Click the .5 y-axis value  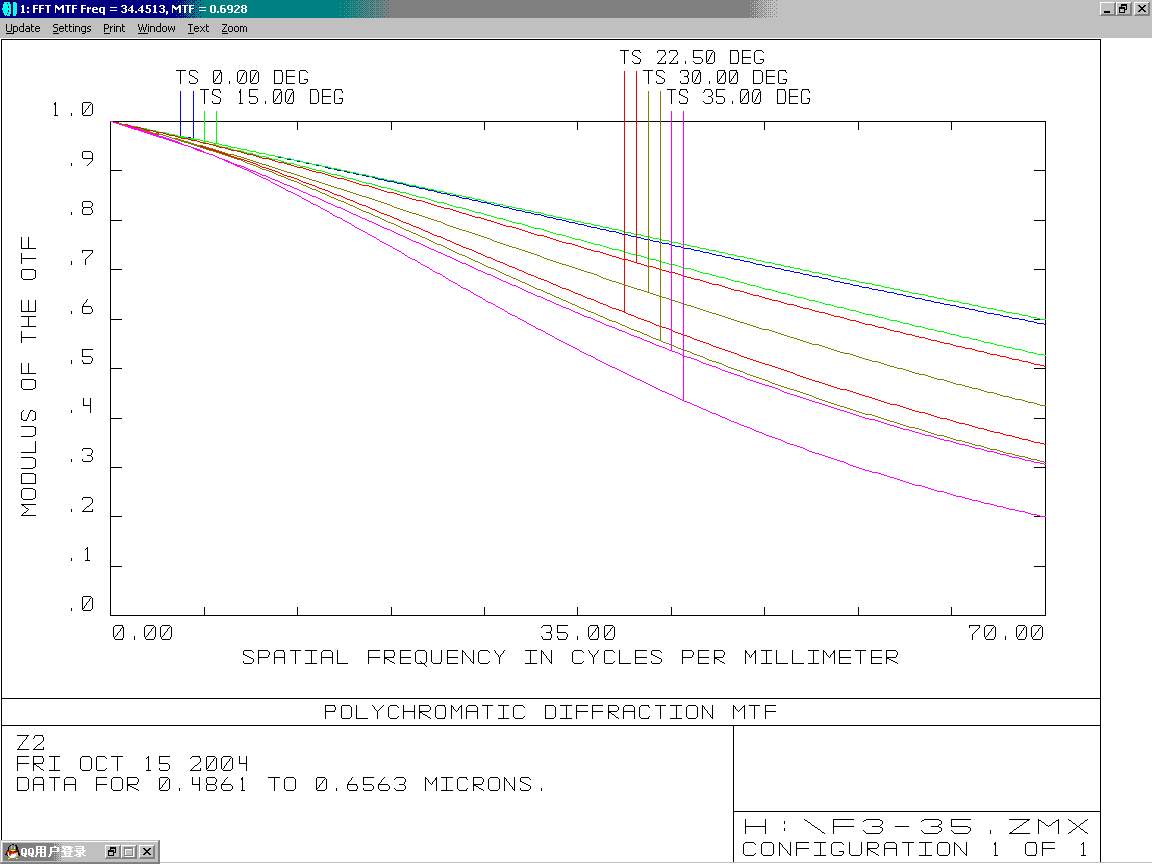81,357
